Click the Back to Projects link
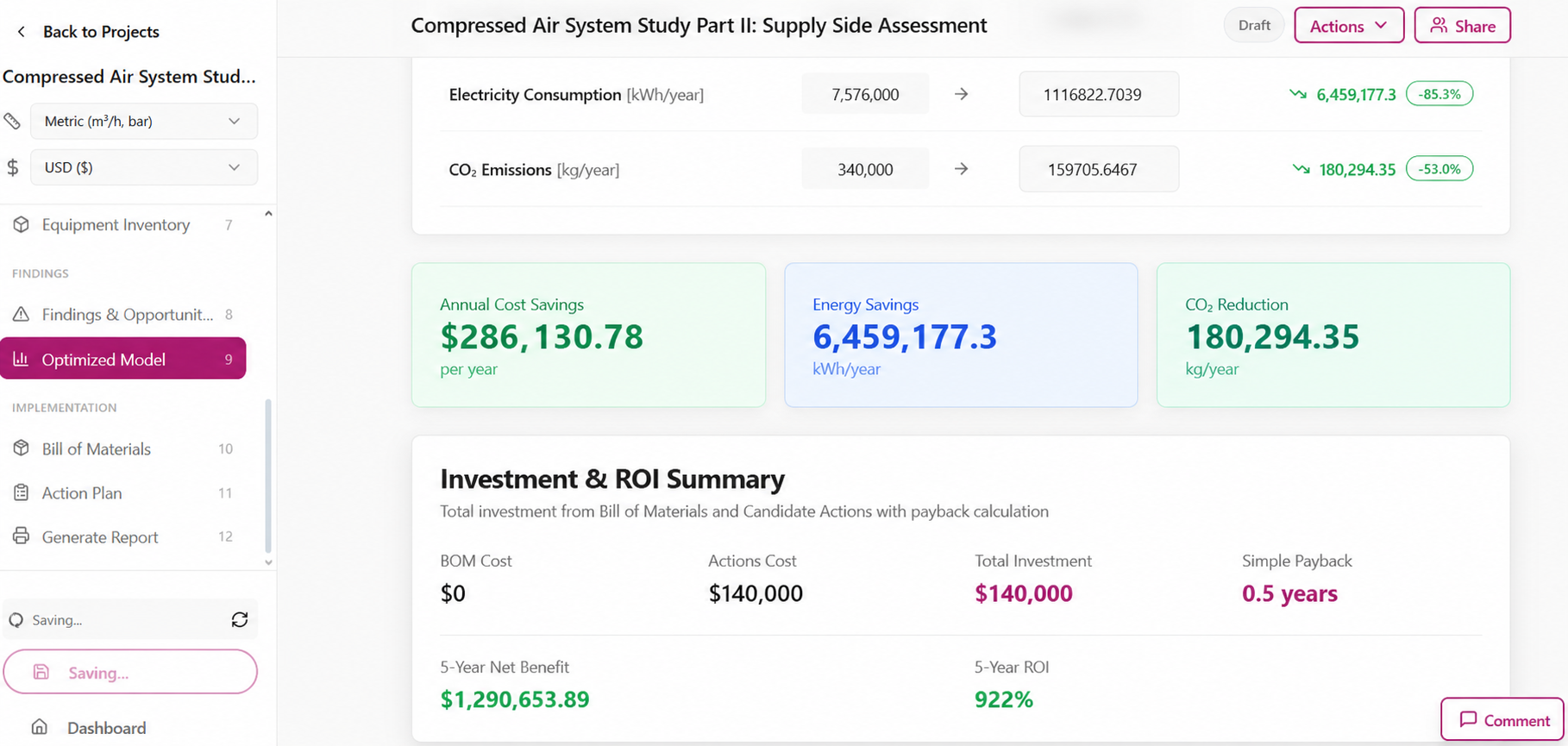This screenshot has height=746, width=1568. [88, 32]
